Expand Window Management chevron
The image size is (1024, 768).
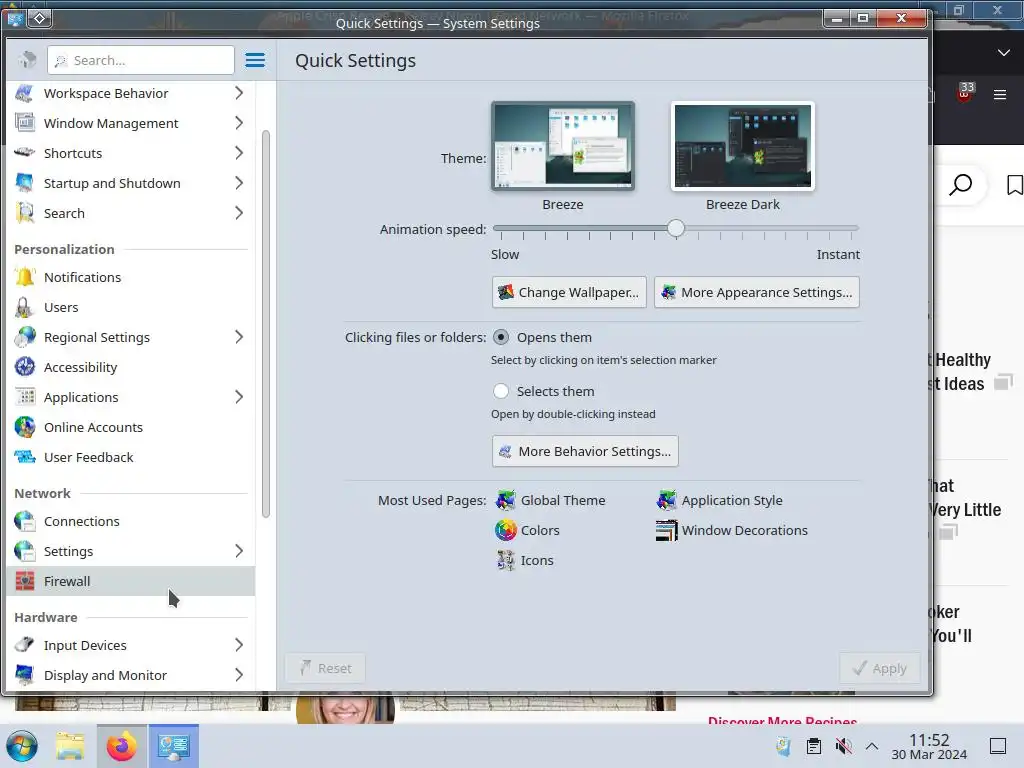(x=239, y=123)
